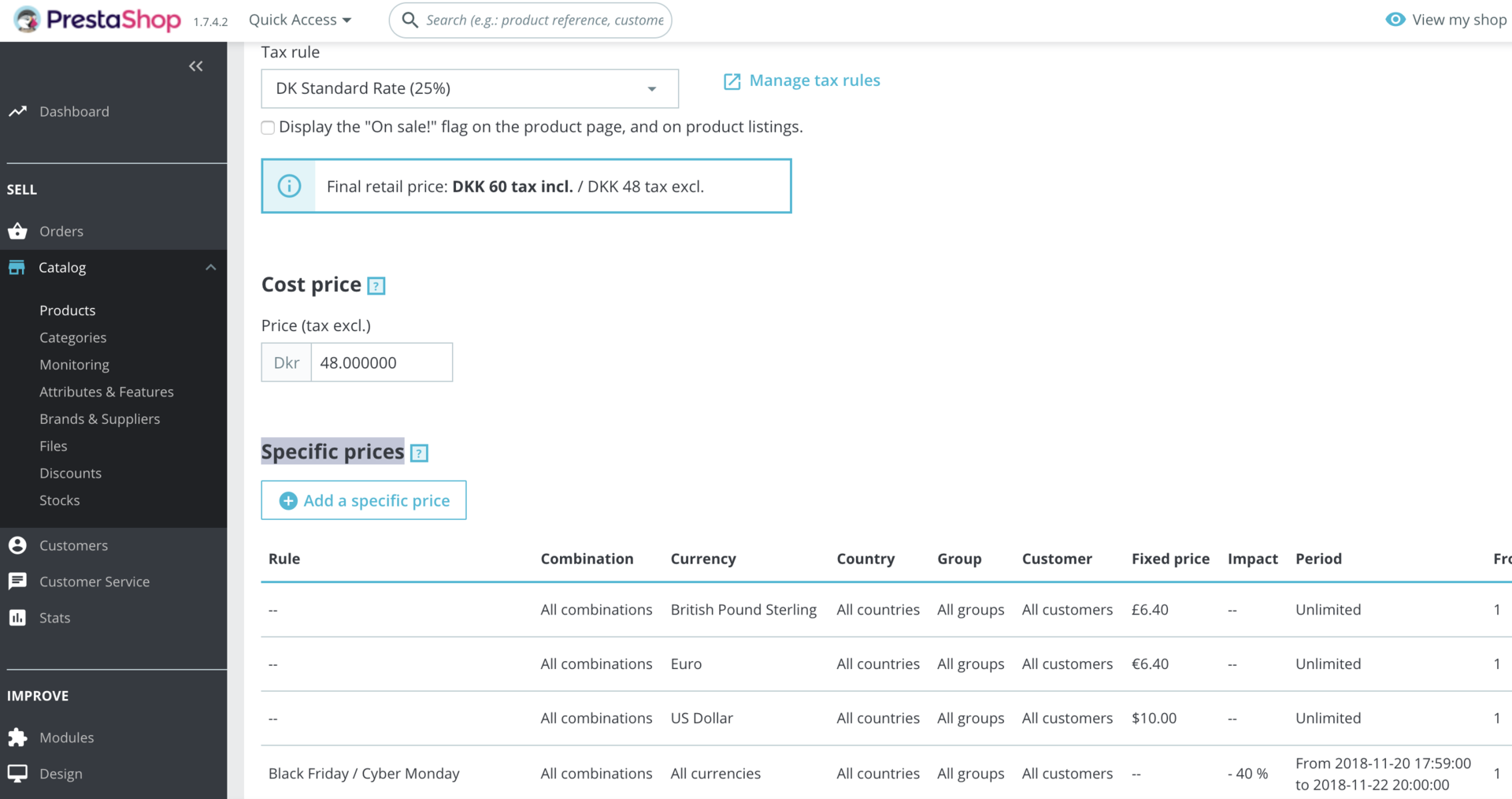Click the View my shop link
The width and height of the screenshot is (1512, 799).
click(1459, 20)
